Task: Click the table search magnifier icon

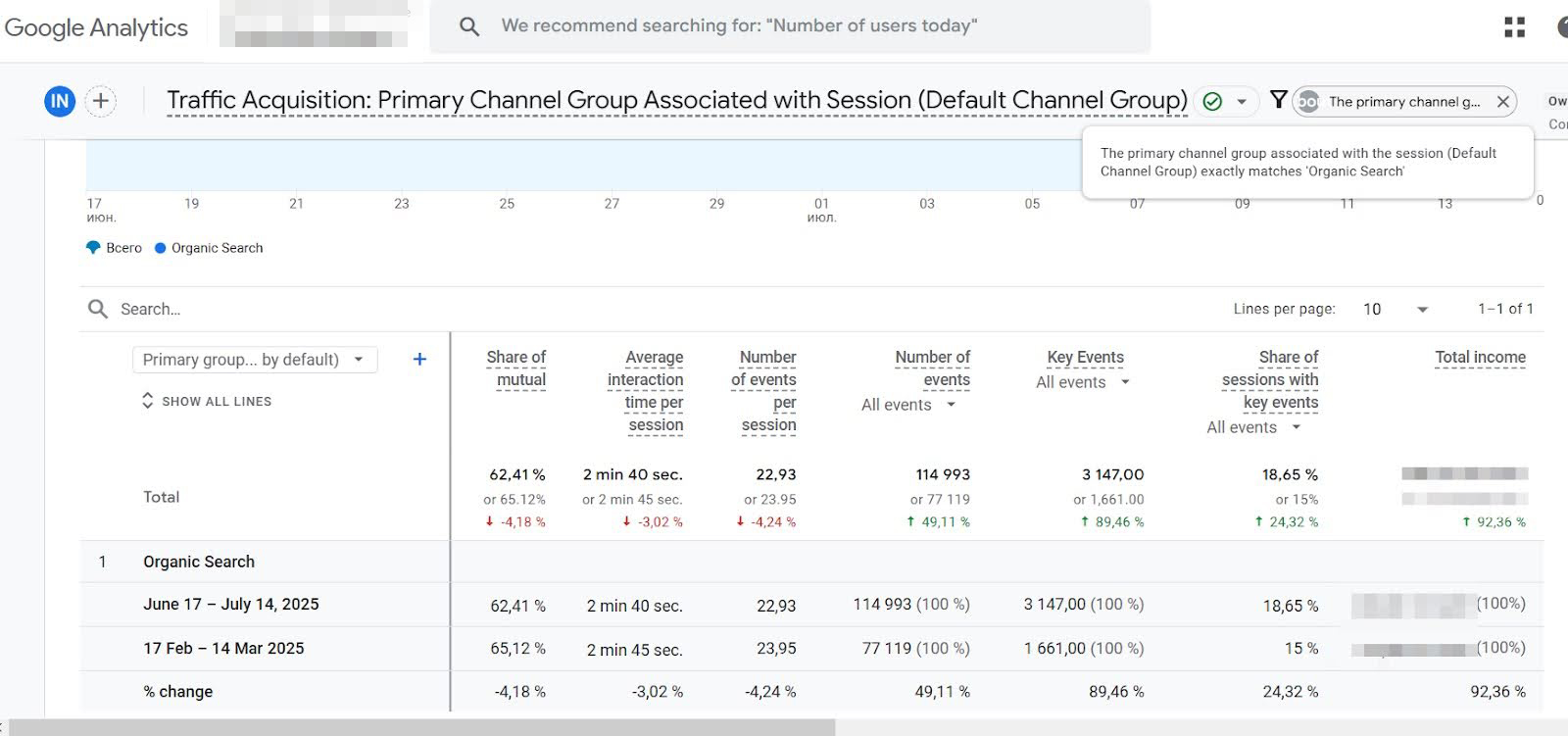Action: (x=98, y=309)
